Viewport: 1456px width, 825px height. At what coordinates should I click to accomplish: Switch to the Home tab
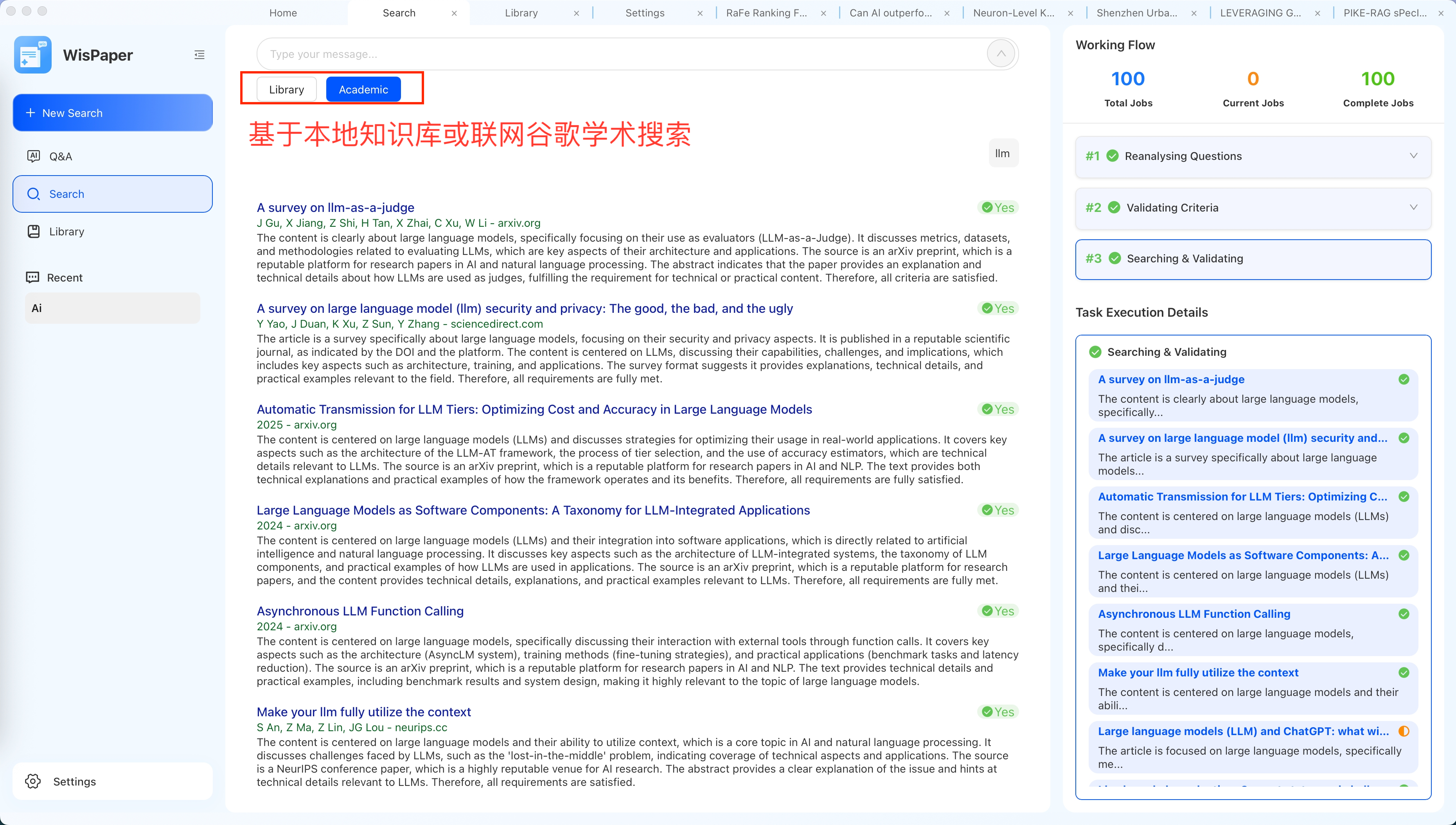pos(283,13)
